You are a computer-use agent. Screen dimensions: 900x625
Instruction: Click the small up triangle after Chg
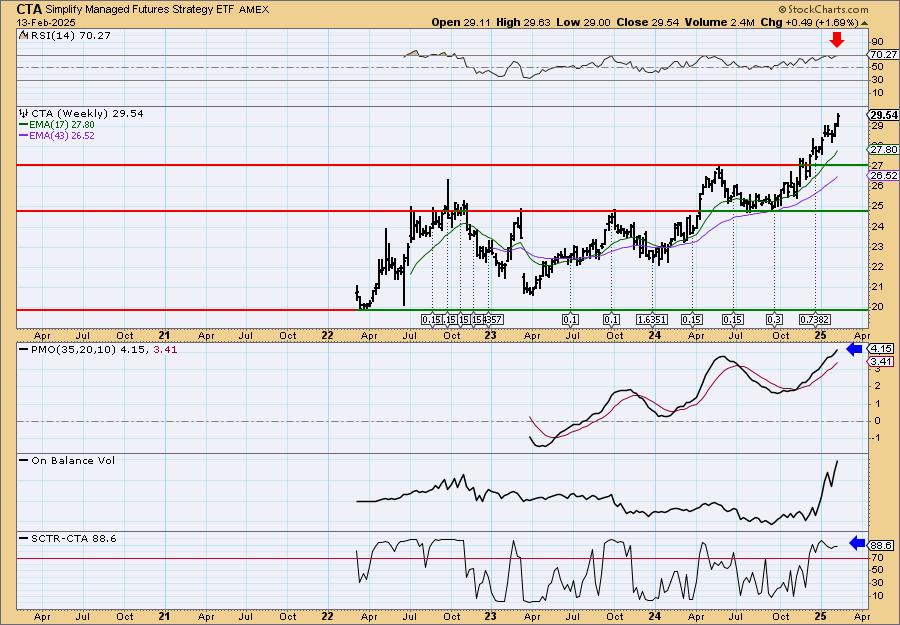[864, 23]
